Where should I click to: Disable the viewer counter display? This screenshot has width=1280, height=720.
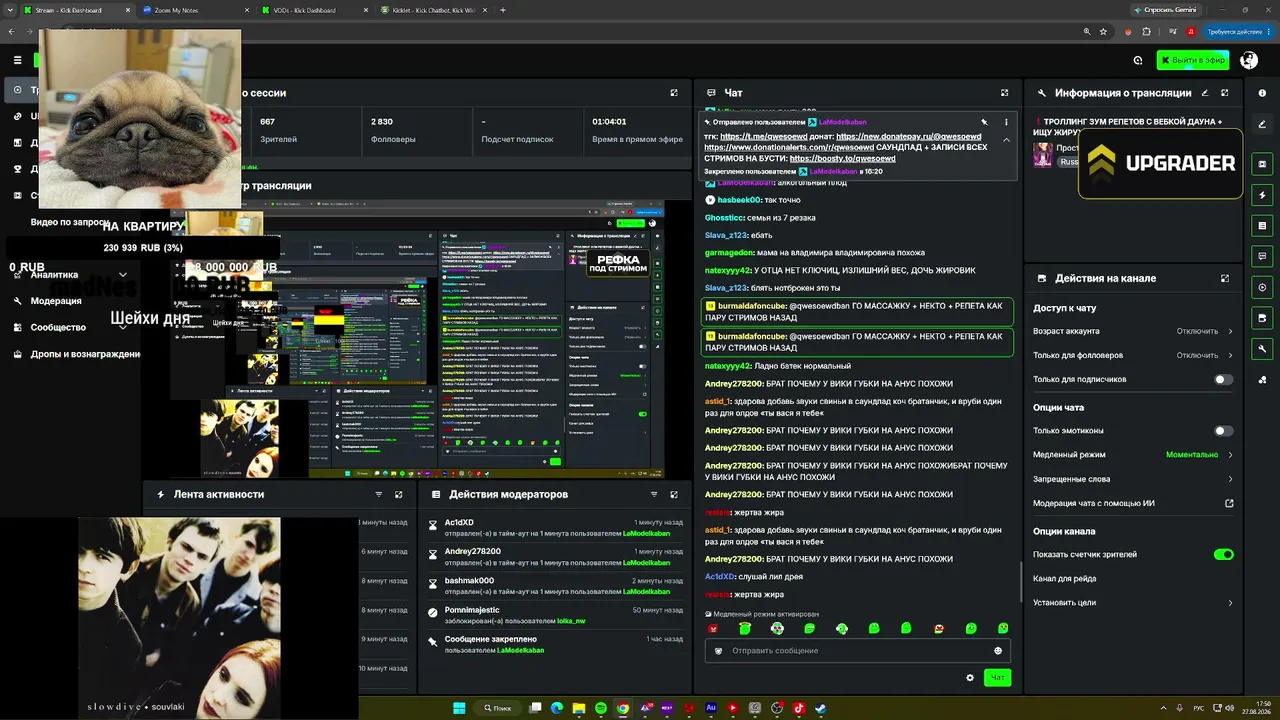coord(1223,554)
